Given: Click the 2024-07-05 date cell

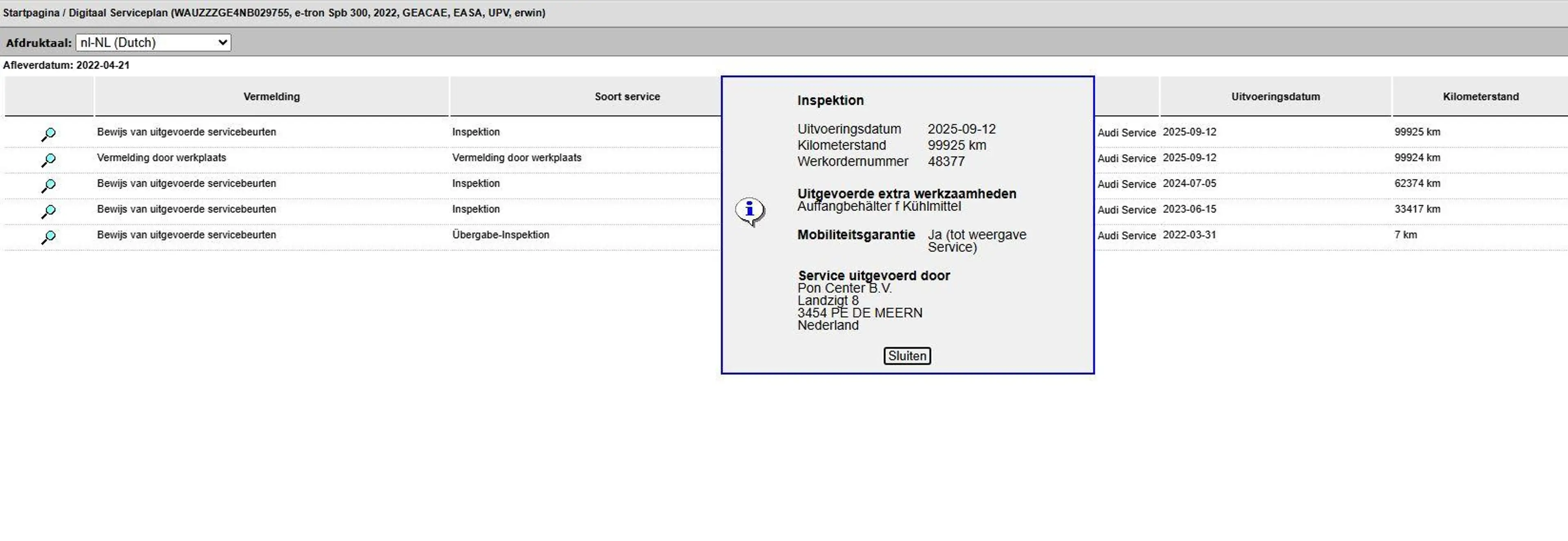Looking at the screenshot, I should click(1189, 183).
